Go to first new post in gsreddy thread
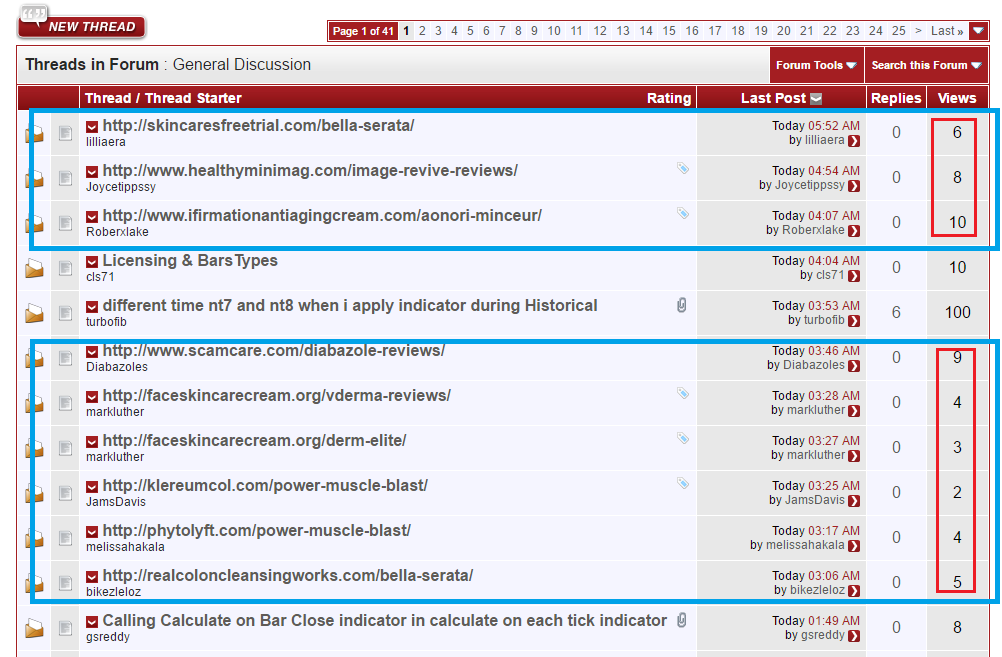 (x=92, y=622)
